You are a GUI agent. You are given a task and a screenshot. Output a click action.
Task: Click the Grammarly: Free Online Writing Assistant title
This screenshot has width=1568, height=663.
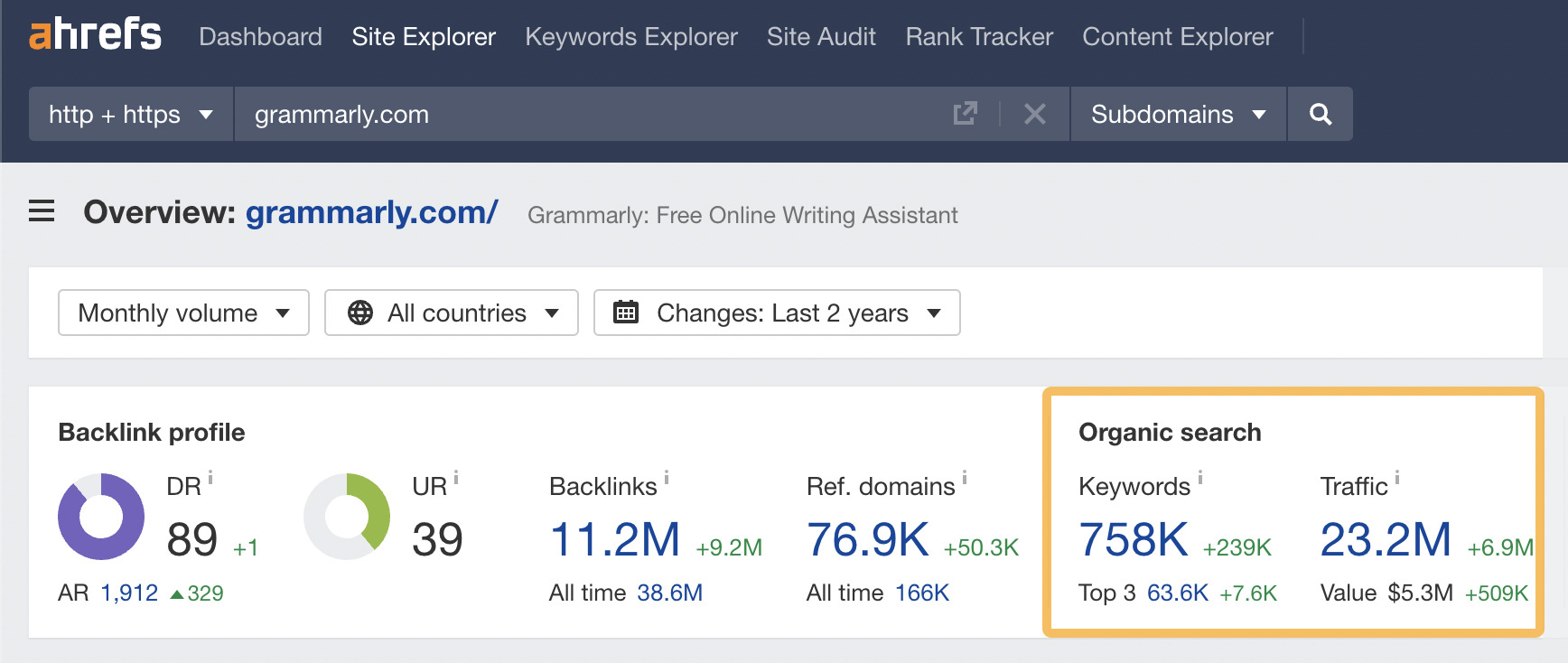pyautogui.click(x=742, y=215)
